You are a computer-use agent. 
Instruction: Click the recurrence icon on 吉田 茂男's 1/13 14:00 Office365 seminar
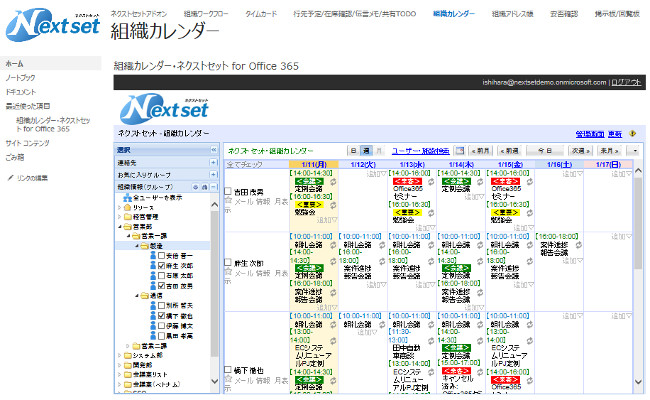point(431,182)
